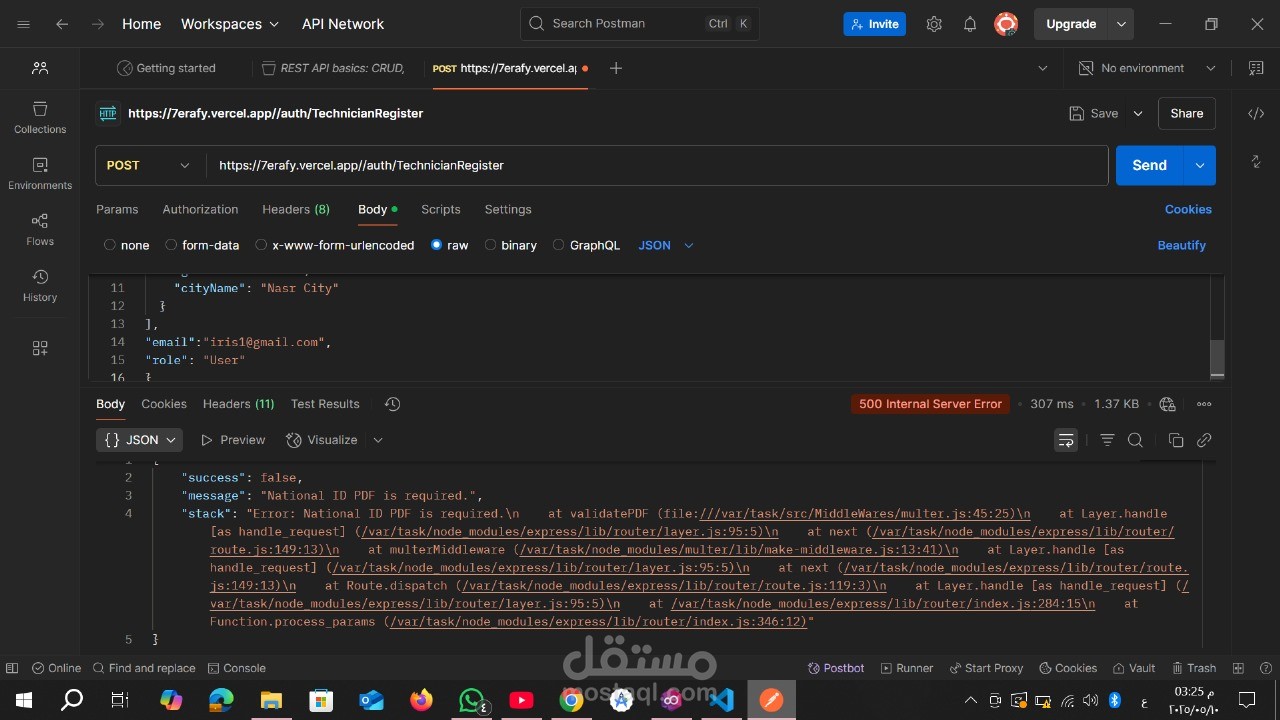Open the Save options arrow

1138,113
